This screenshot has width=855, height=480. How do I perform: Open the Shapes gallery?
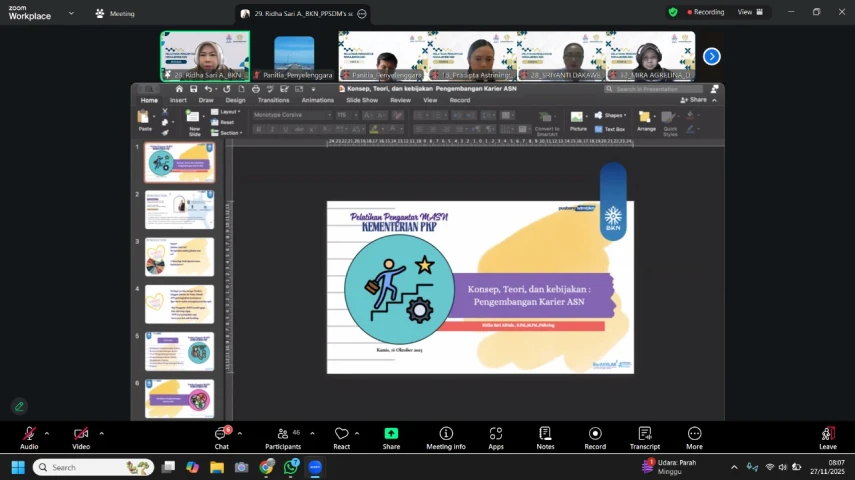click(610, 115)
